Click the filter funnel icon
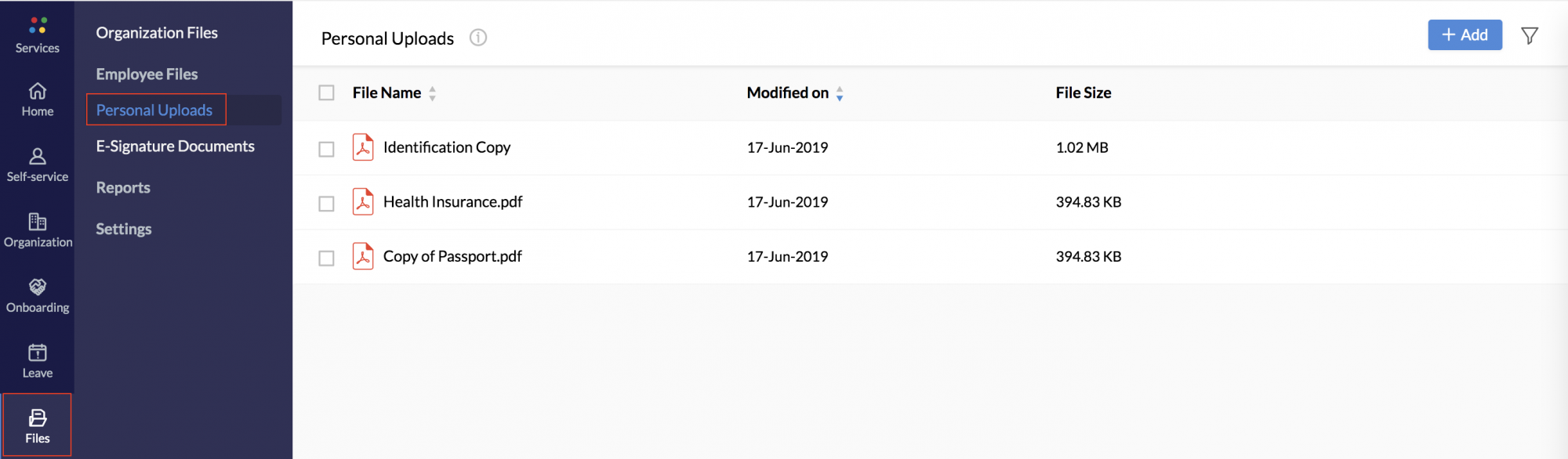 [1529, 35]
